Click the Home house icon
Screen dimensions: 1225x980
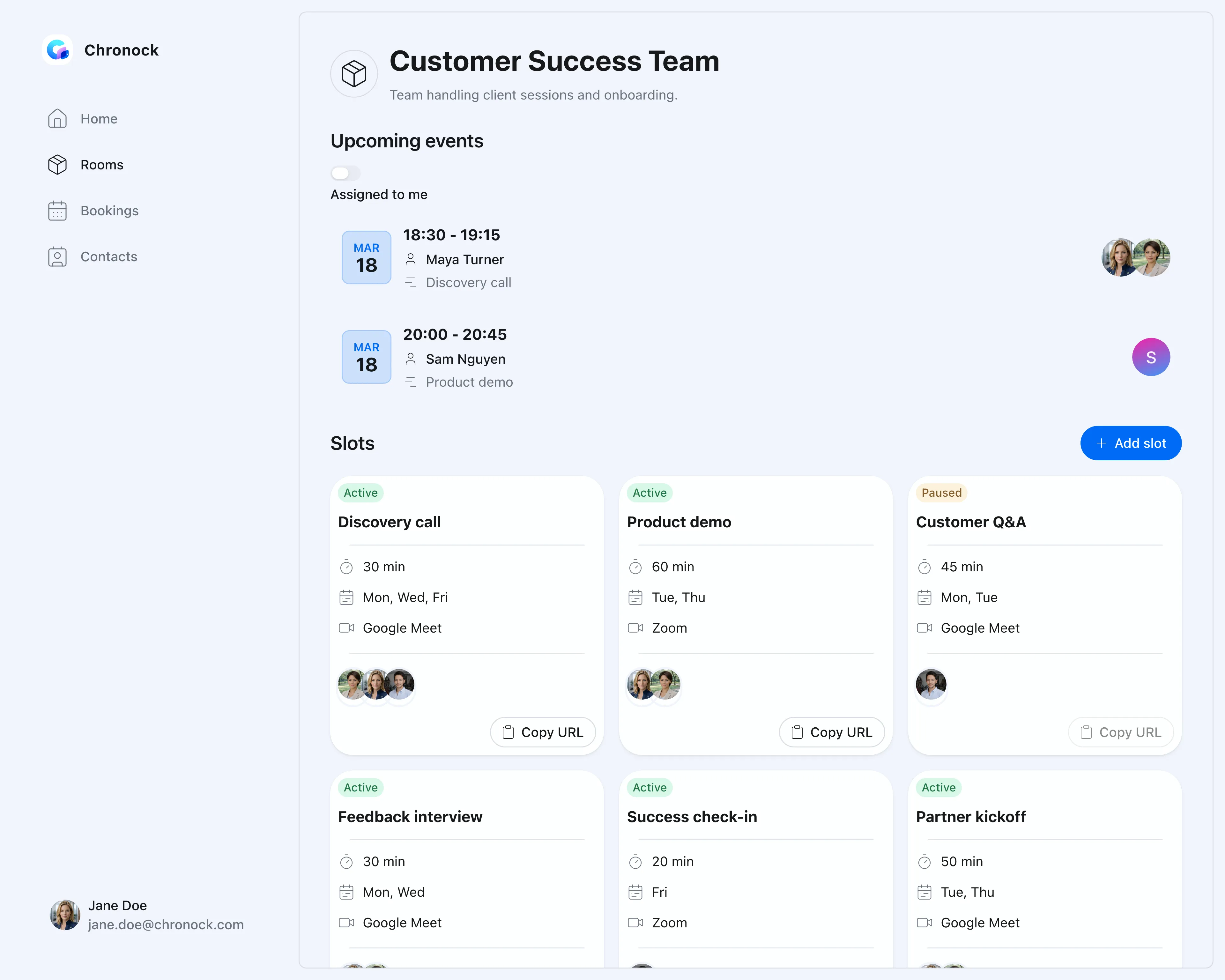[x=57, y=119]
